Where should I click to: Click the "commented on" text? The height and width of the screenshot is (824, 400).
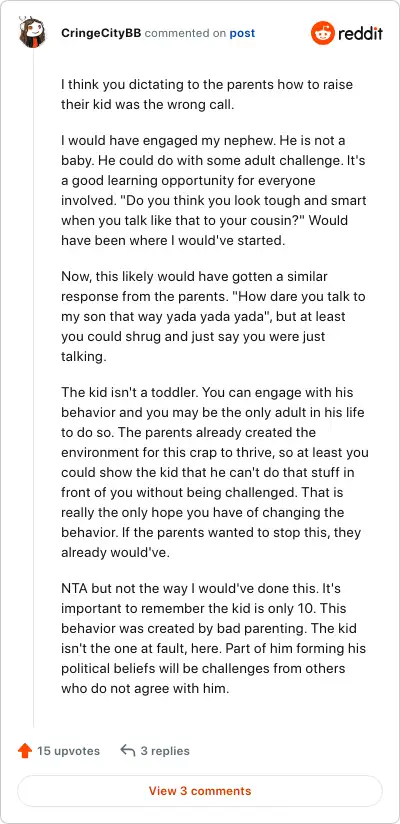[x=185, y=34]
